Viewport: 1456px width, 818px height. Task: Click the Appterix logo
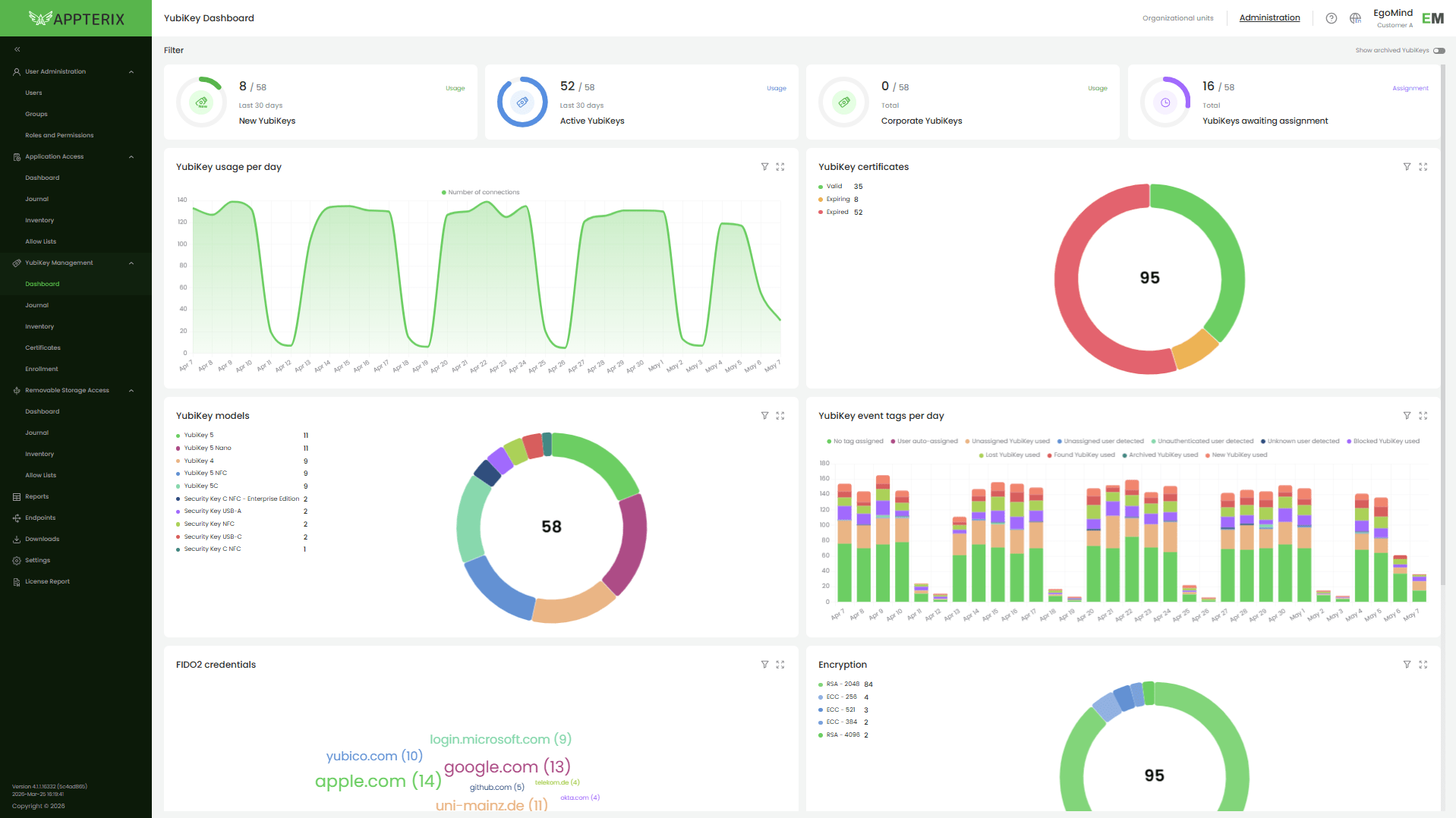[76, 18]
